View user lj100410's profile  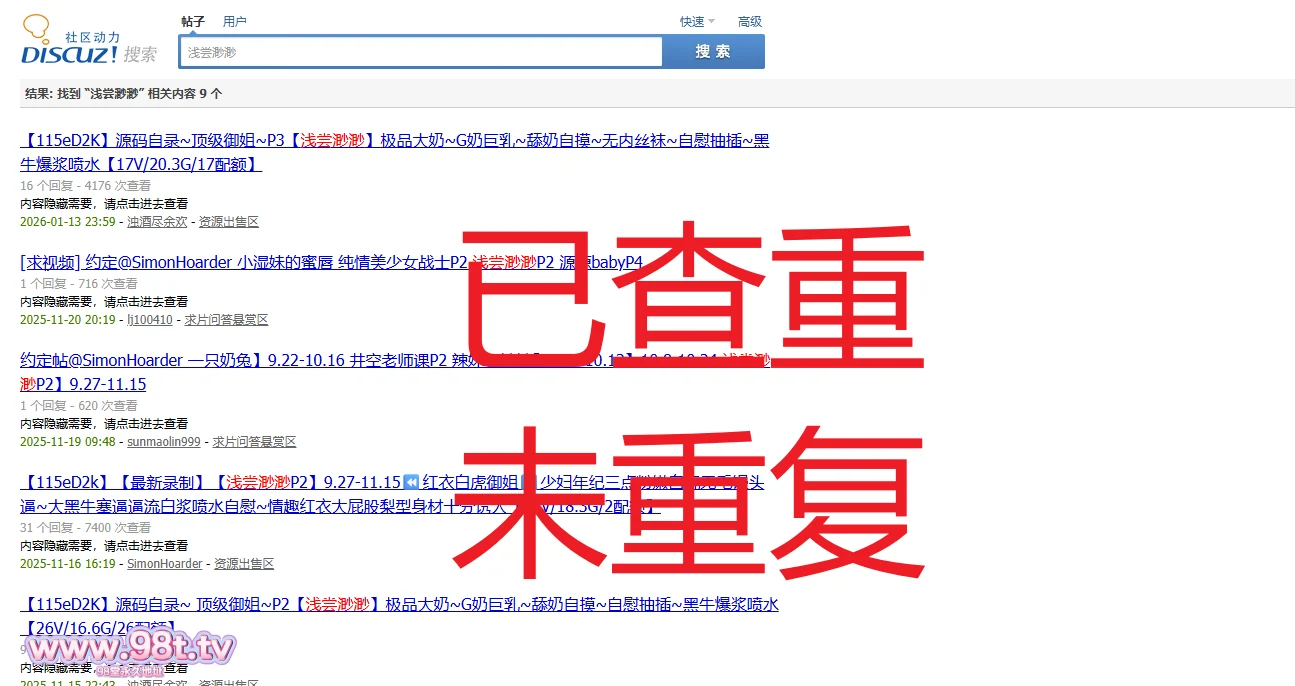(x=149, y=320)
